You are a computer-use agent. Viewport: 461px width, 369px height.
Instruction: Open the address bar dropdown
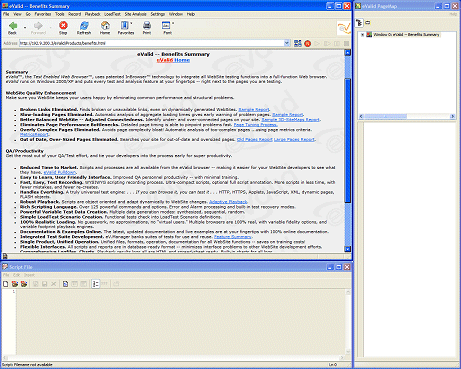click(287, 43)
